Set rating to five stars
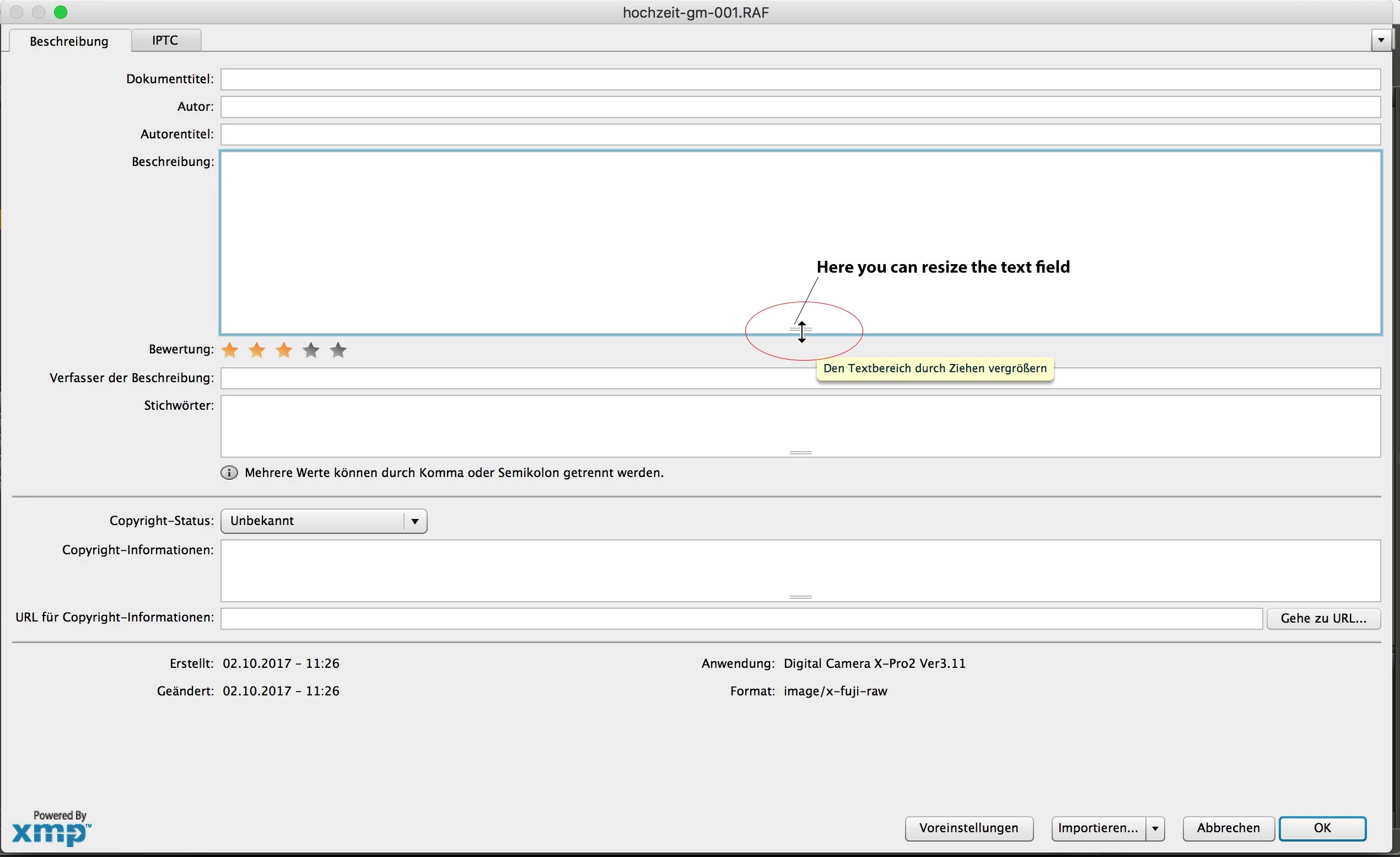 [338, 350]
